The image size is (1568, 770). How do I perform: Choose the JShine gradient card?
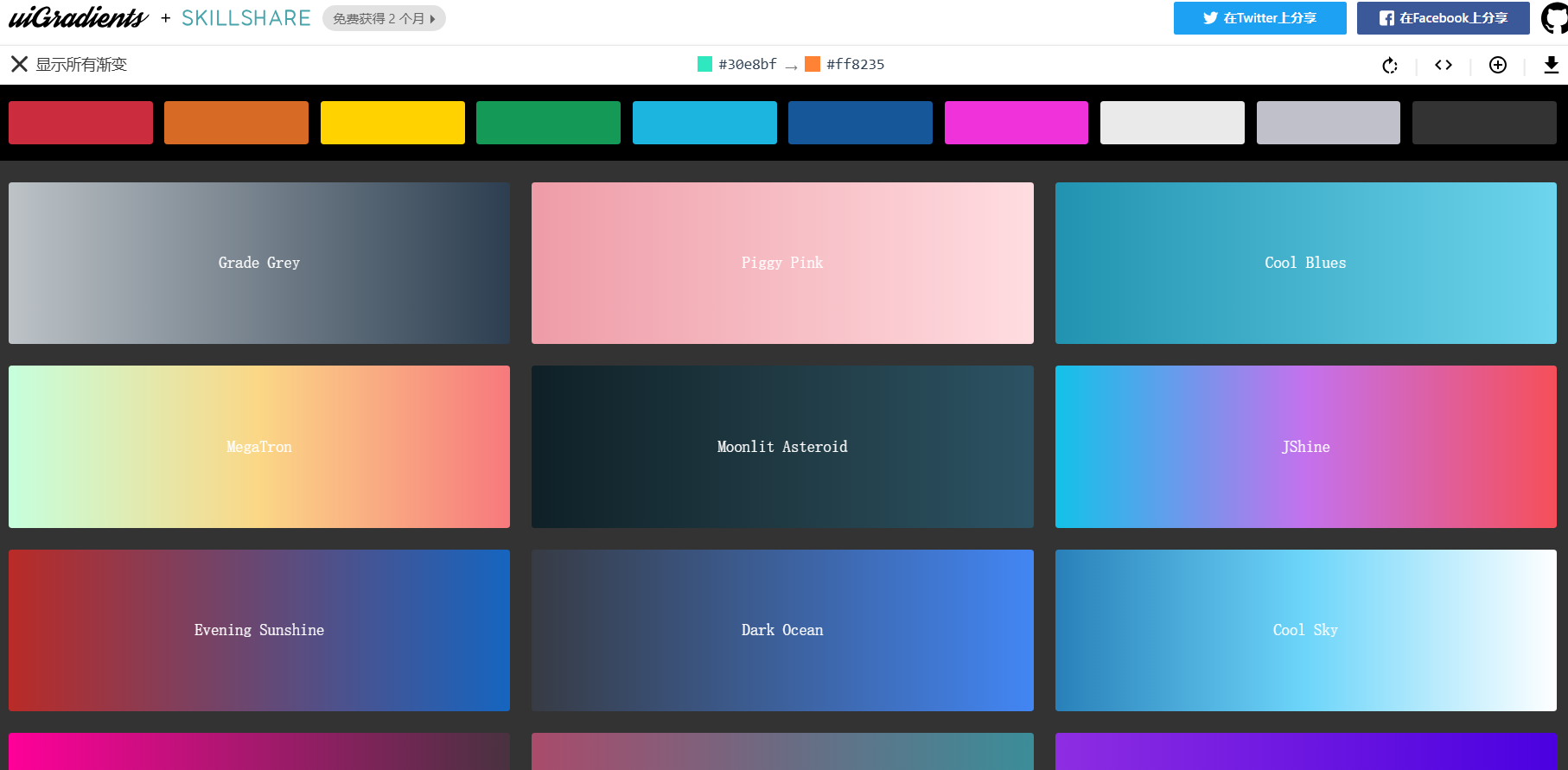[x=1306, y=447]
